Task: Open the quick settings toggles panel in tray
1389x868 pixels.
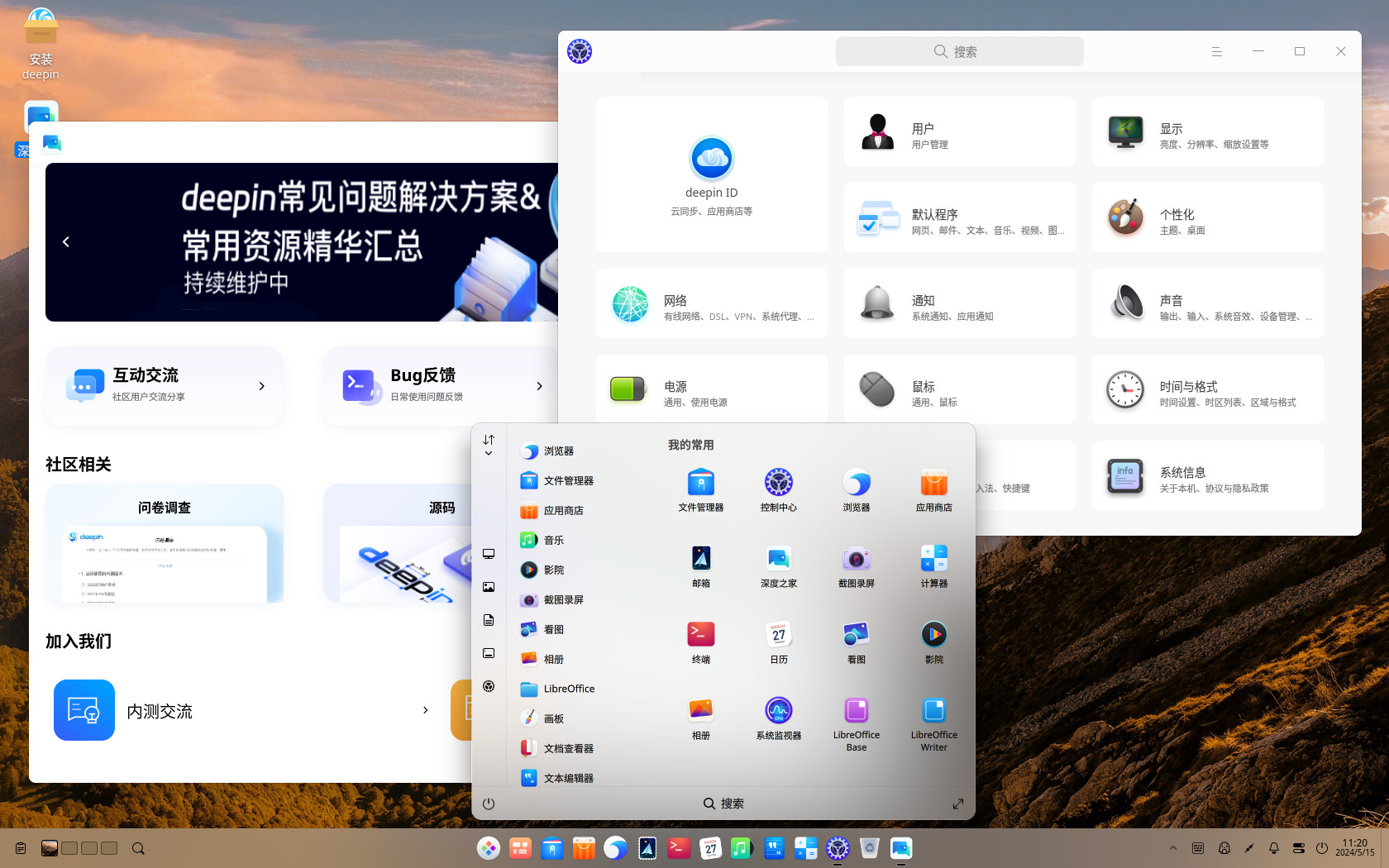Action: pyautogui.click(x=1299, y=848)
